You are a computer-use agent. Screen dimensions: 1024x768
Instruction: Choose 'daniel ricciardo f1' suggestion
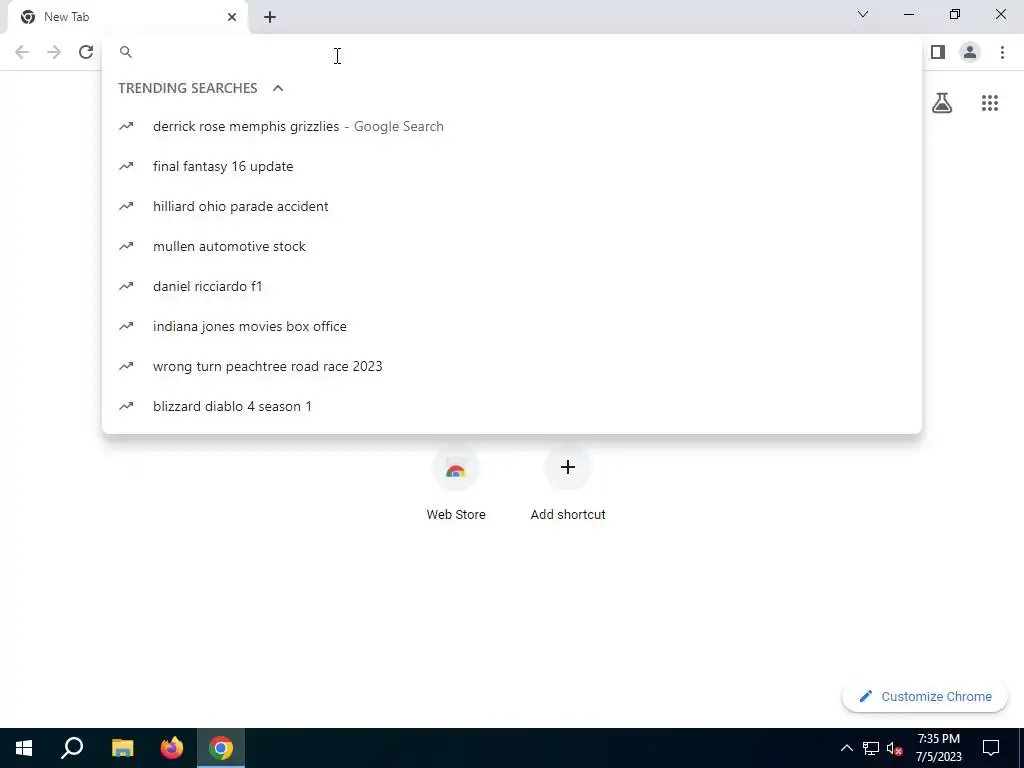[x=512, y=286]
